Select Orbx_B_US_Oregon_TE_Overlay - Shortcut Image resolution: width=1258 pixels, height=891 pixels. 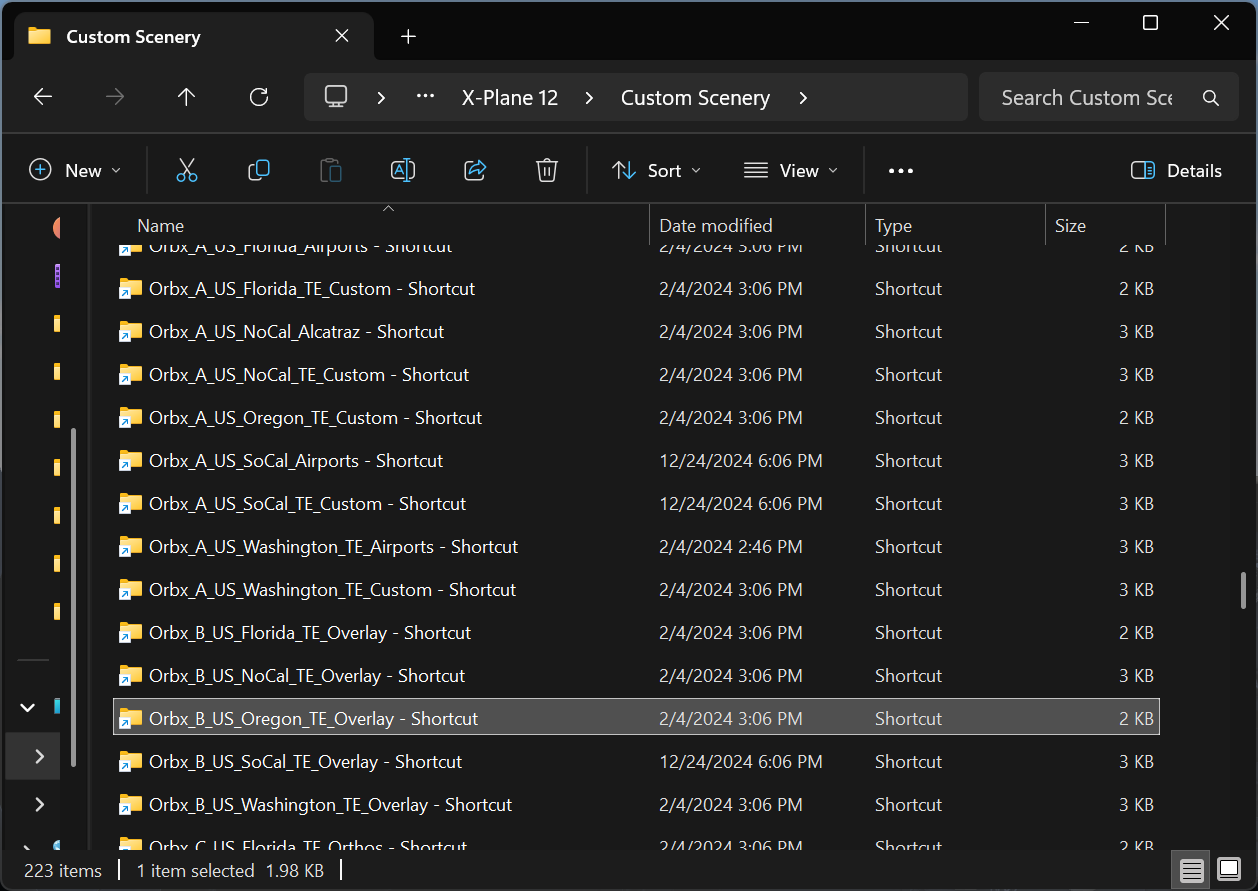pos(637,717)
